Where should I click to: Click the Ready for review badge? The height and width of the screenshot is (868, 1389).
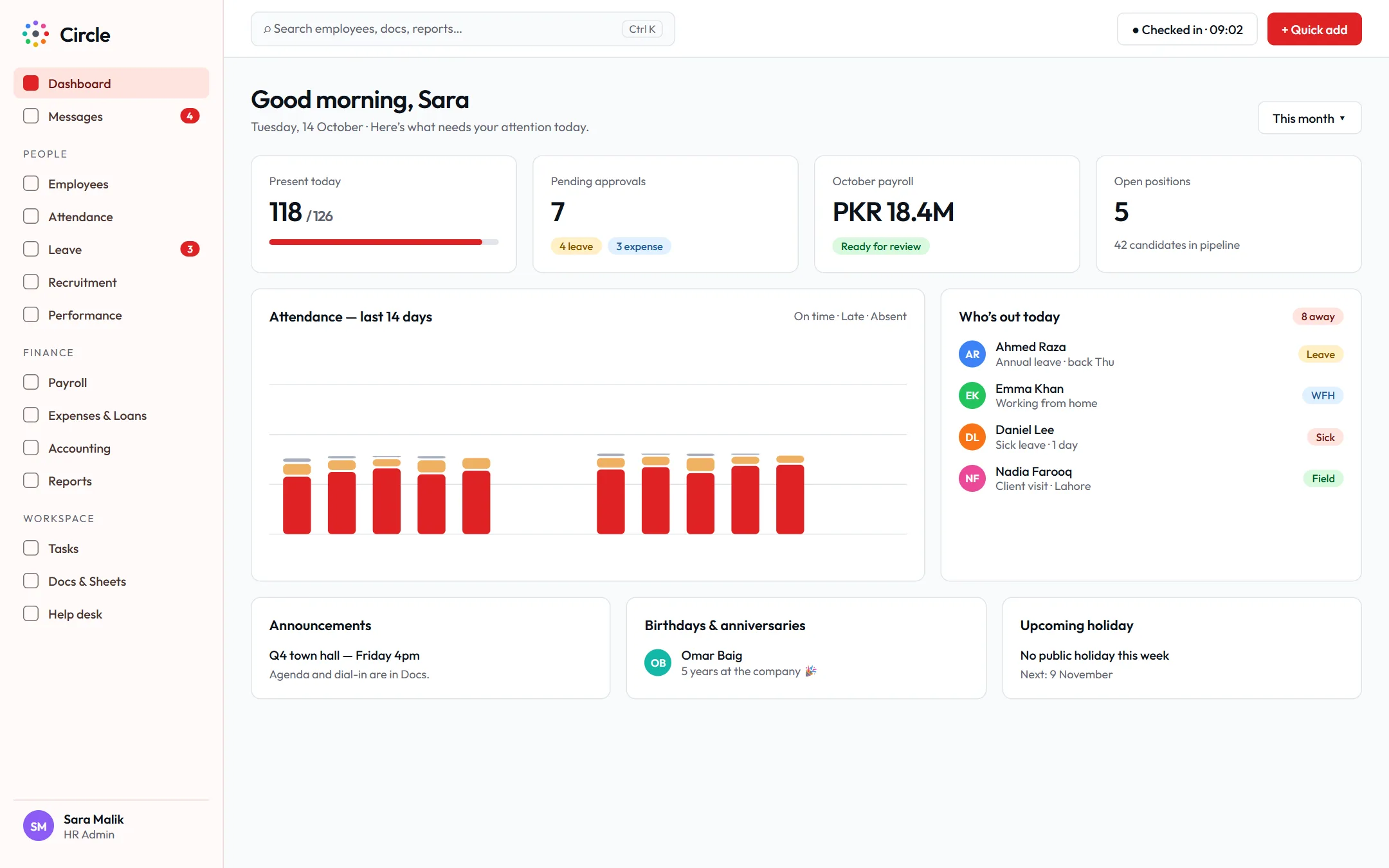[x=881, y=246]
